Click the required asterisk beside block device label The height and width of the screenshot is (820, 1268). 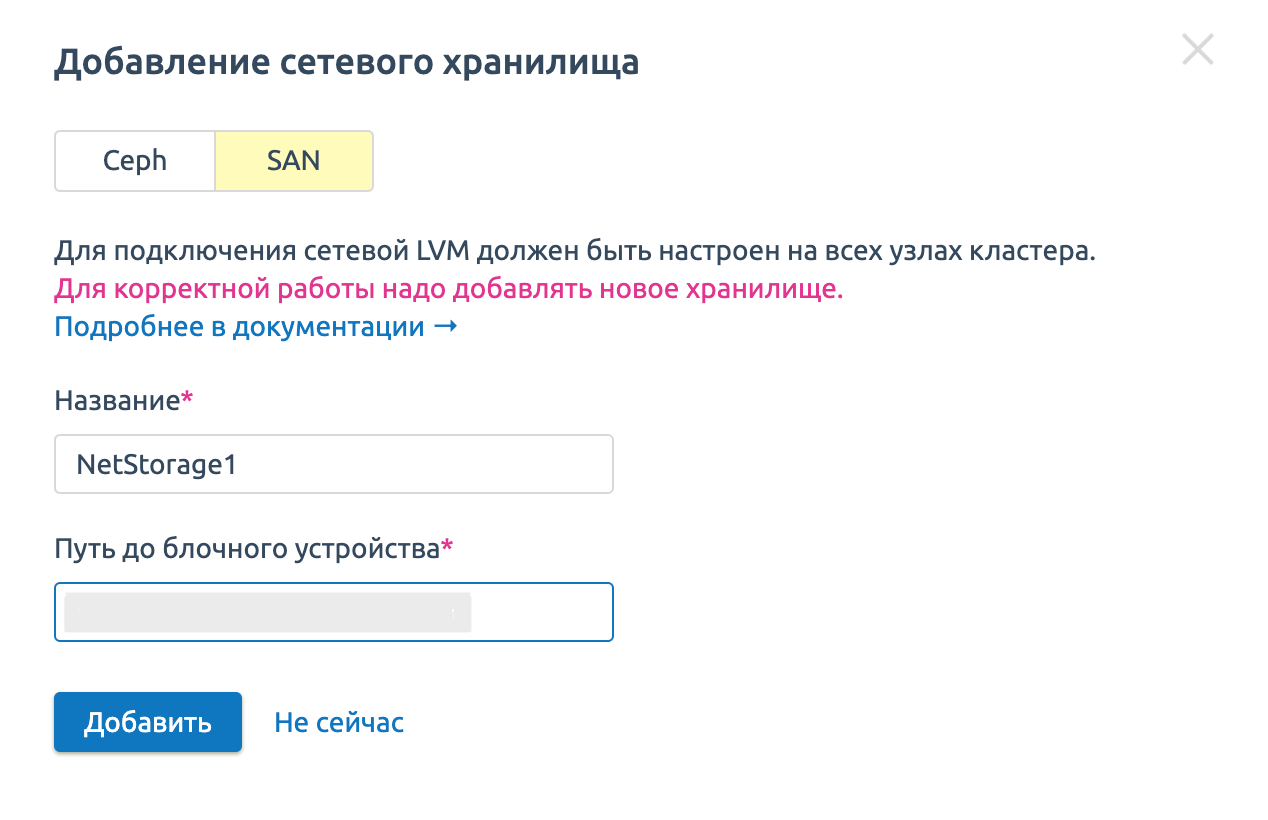(x=447, y=547)
